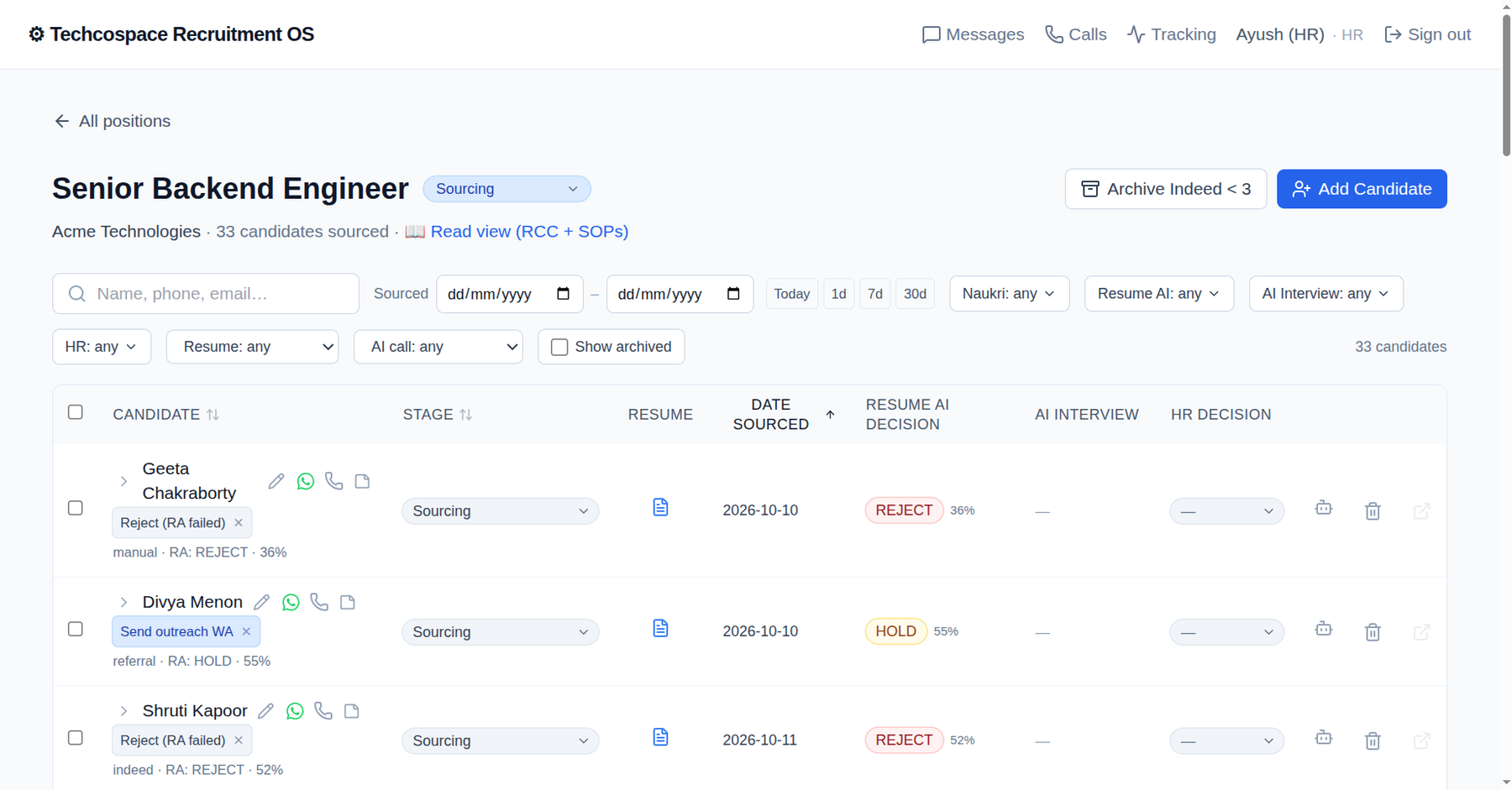
Task: Go to Tracking page
Action: tap(1172, 34)
